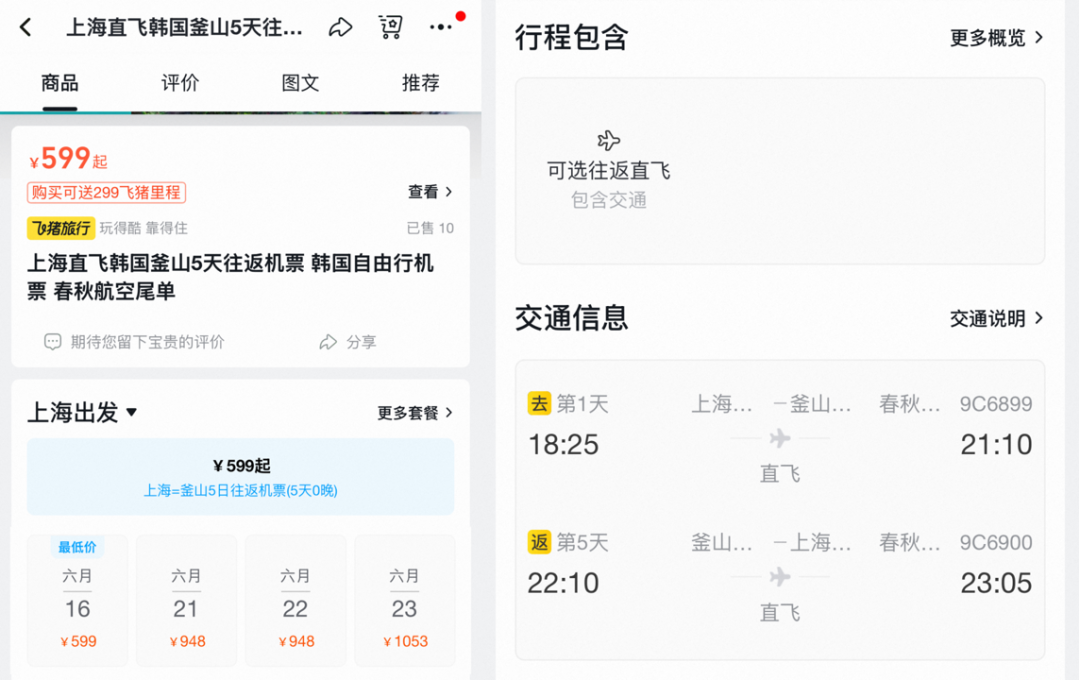This screenshot has height=680, width=1080.
Task: Open the 交通说明 transport details link
Action: (995, 318)
